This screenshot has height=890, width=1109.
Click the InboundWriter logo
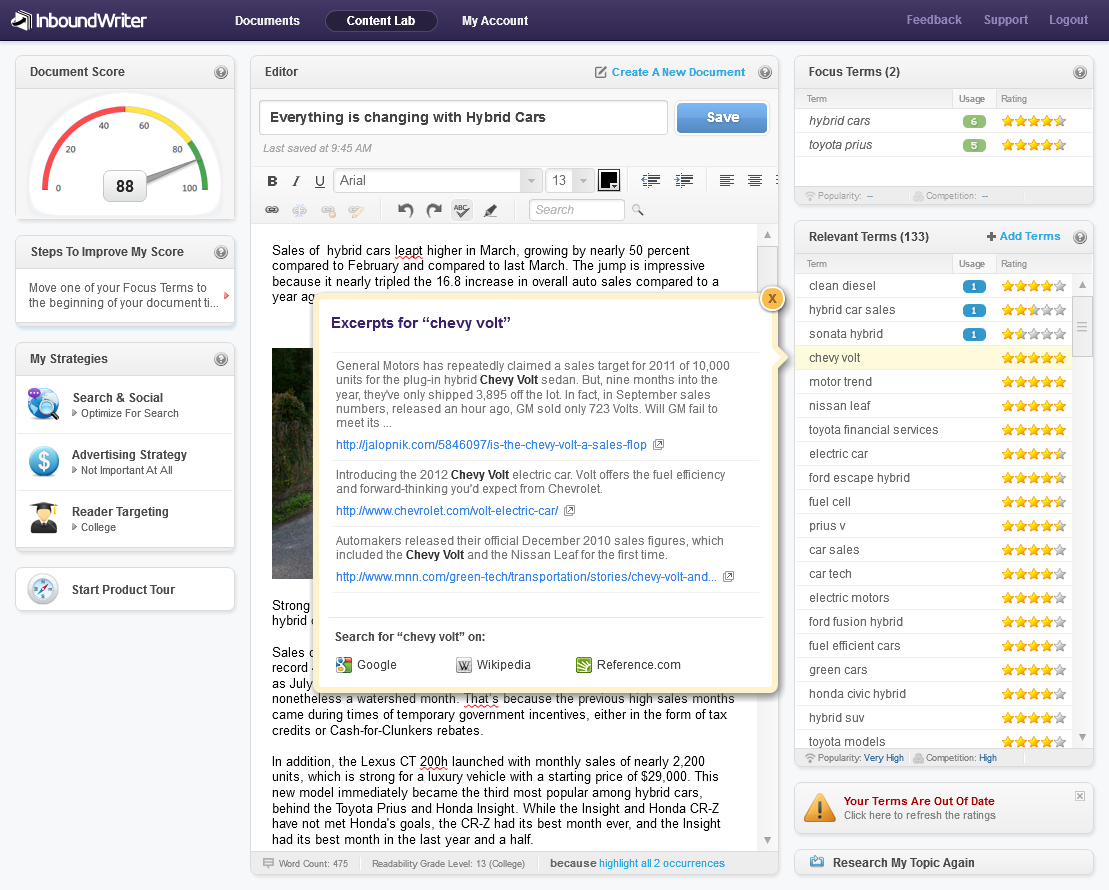[x=79, y=20]
